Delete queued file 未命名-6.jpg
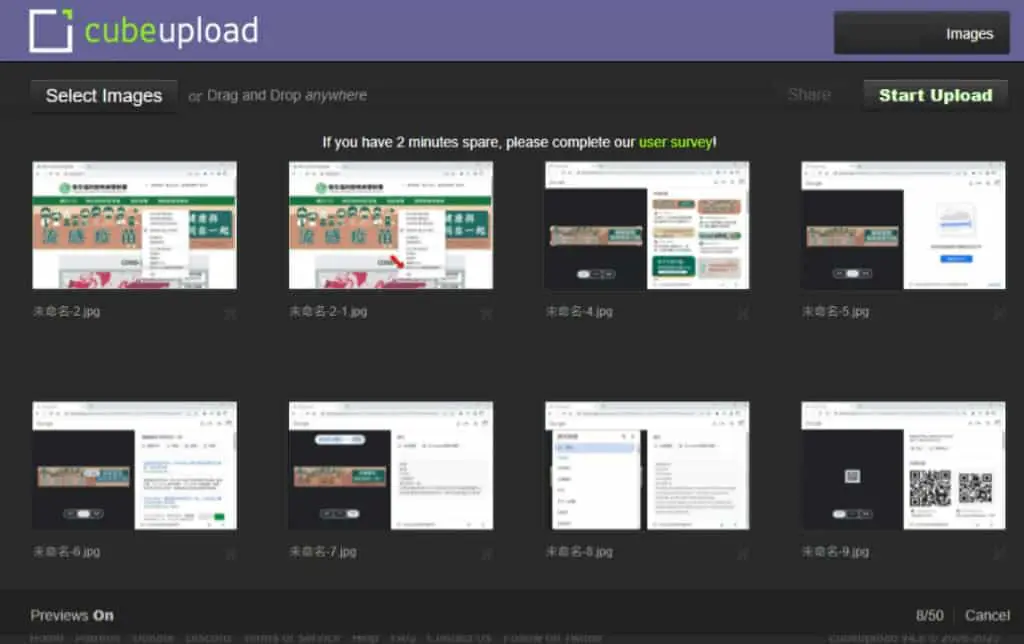The width and height of the screenshot is (1024, 644). [x=230, y=554]
